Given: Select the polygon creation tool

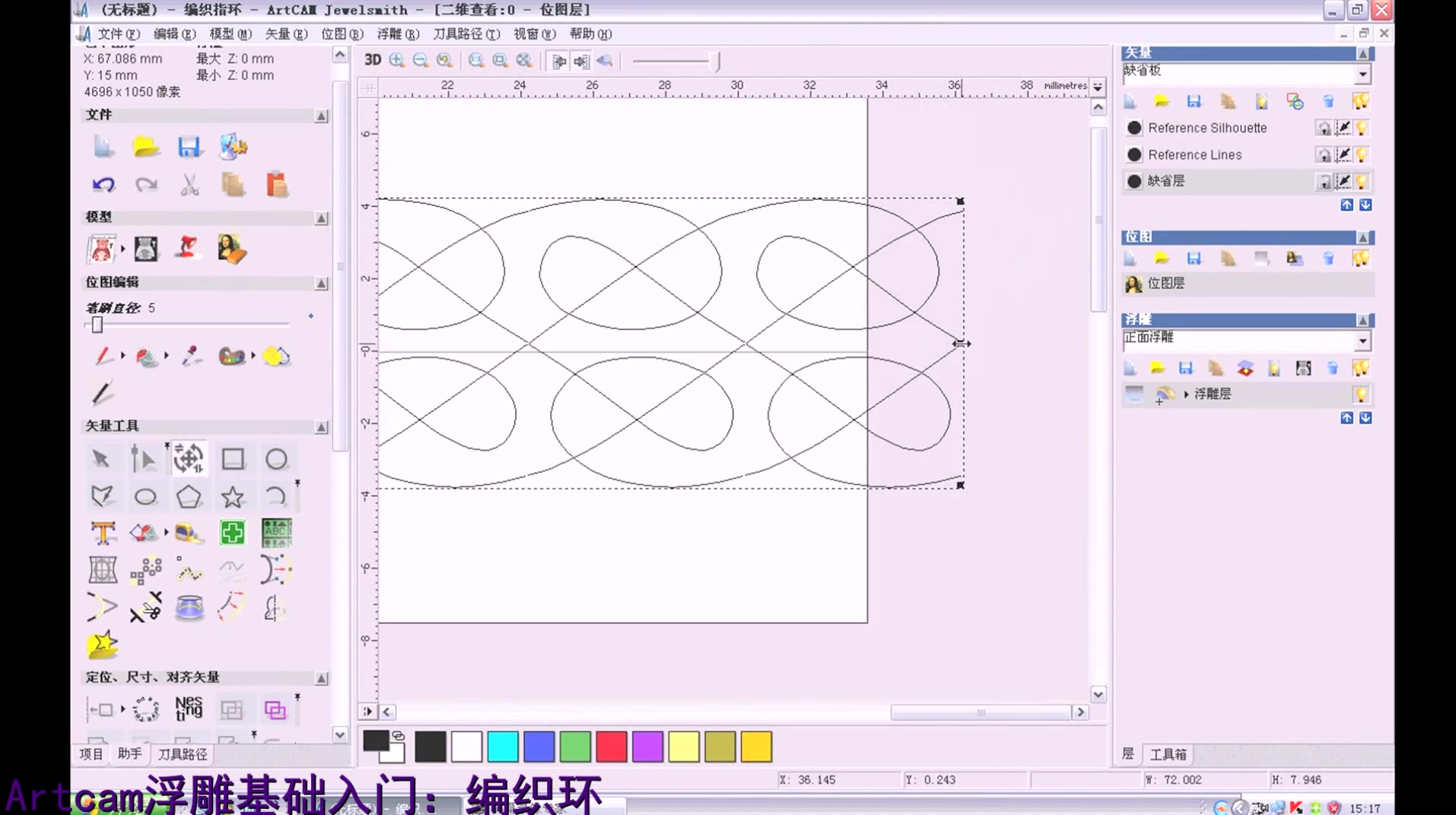Looking at the screenshot, I should [189, 495].
